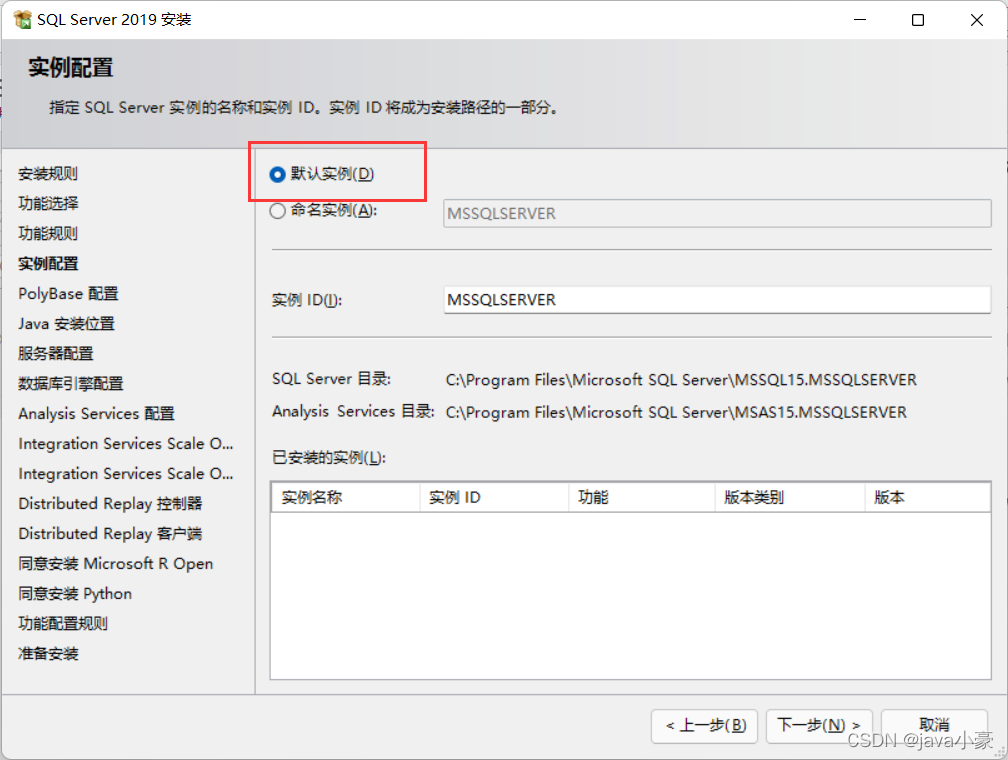Click the 实例 ID(I) label

click(307, 300)
